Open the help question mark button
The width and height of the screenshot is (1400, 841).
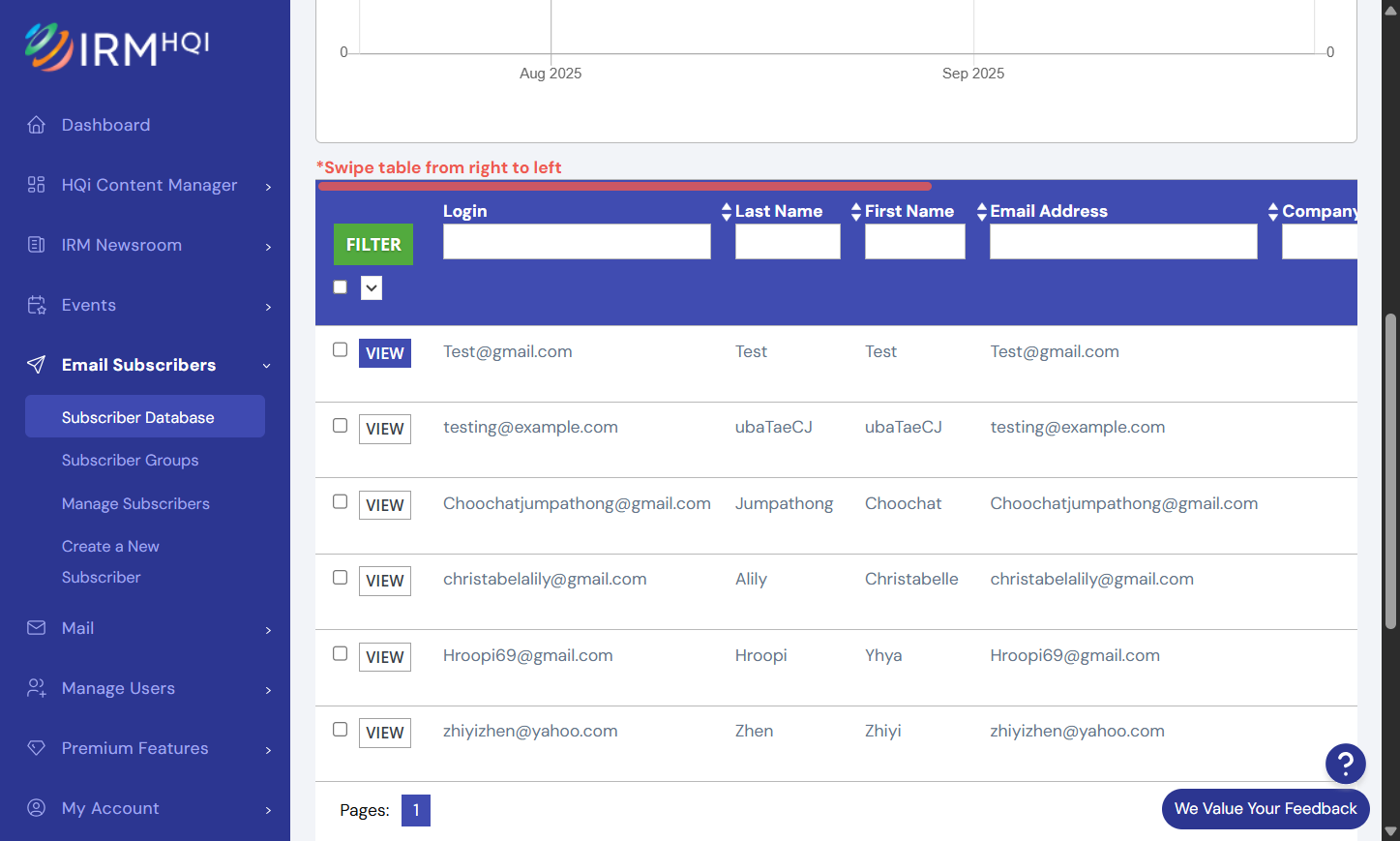[x=1345, y=764]
